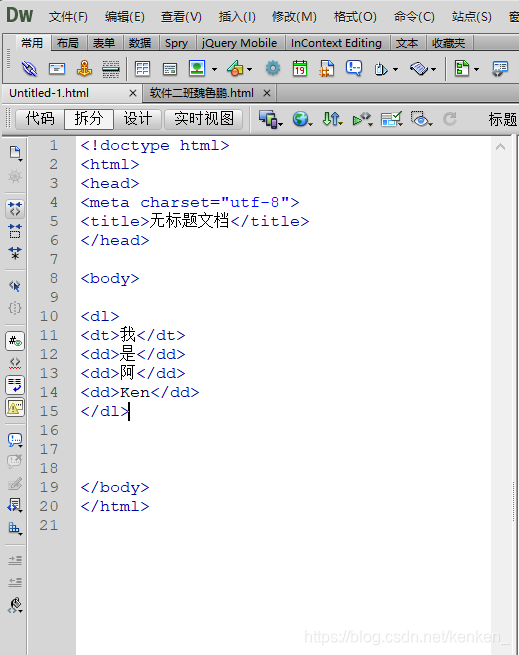
Task: Click the Named Anchor icon
Action: pos(84,68)
